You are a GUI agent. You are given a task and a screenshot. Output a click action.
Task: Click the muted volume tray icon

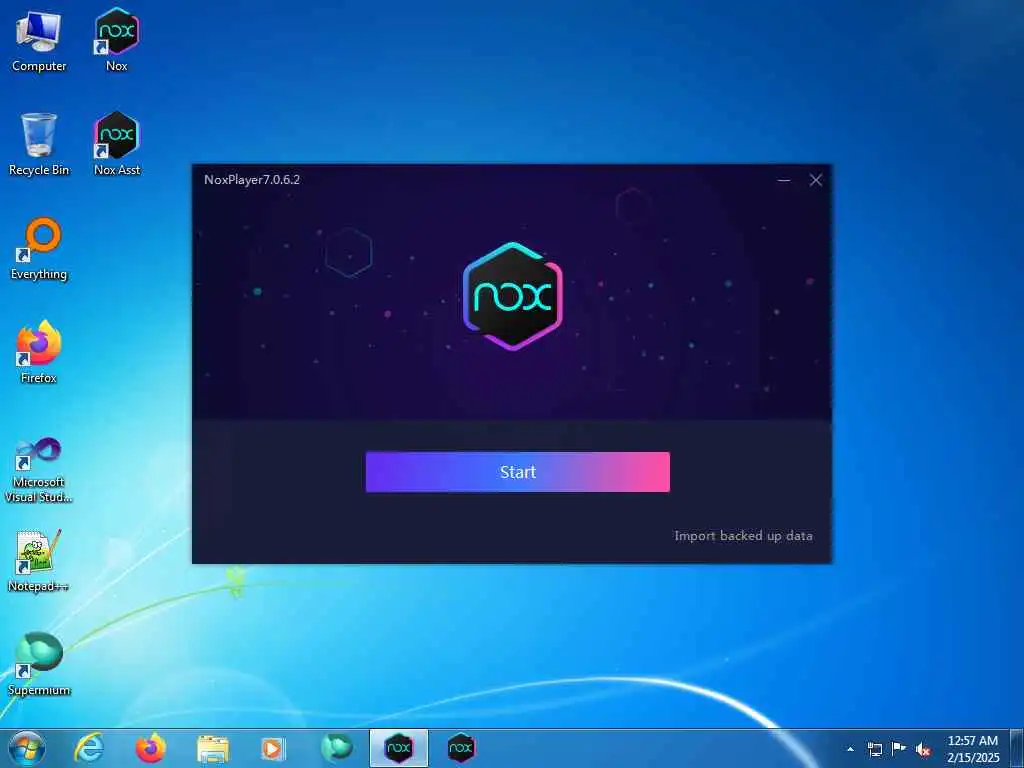click(x=923, y=749)
